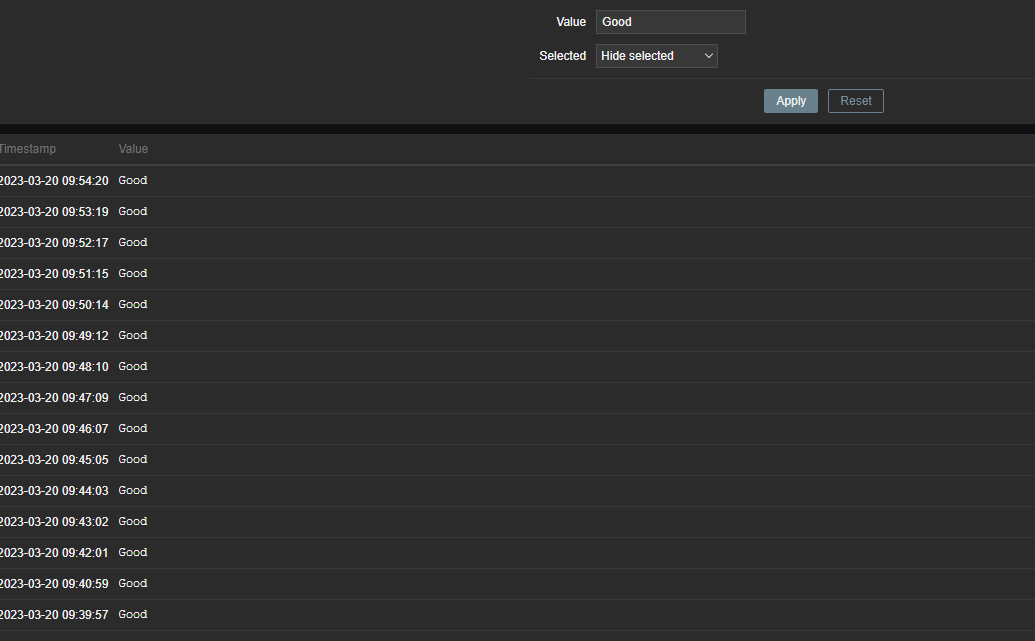Select timestamp 2023-03-20 09:54:20

54,181
